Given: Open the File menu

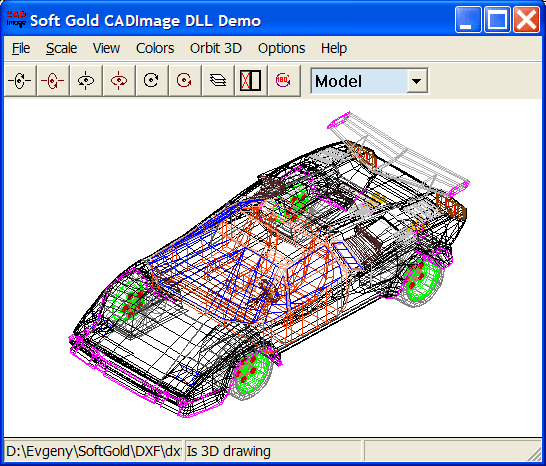Looking at the screenshot, I should tap(21, 48).
